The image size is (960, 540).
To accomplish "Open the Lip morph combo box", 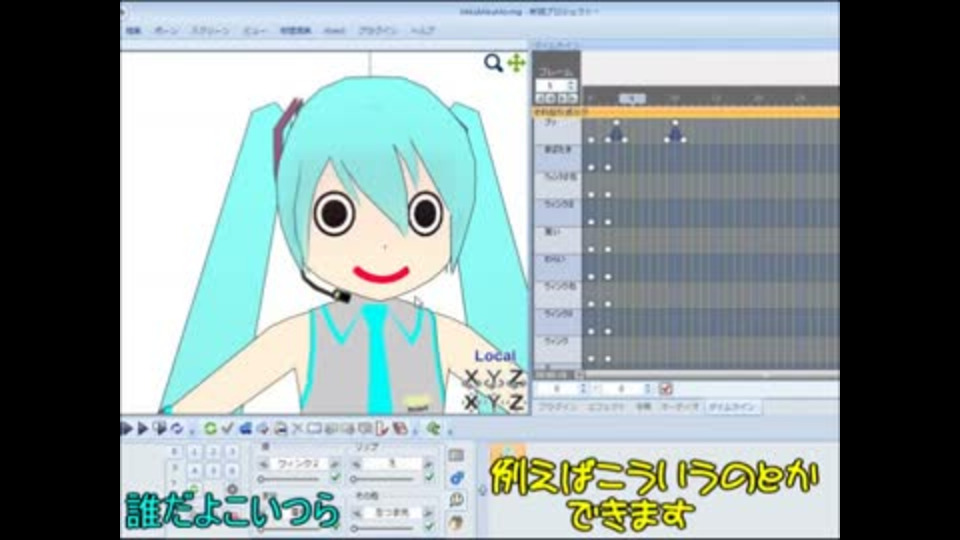I will pos(393,463).
